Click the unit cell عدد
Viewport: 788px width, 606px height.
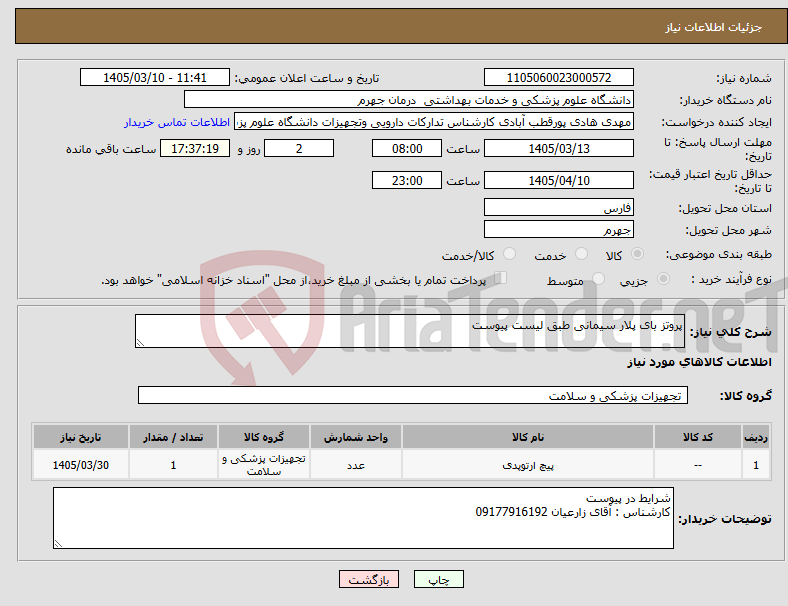[x=356, y=465]
